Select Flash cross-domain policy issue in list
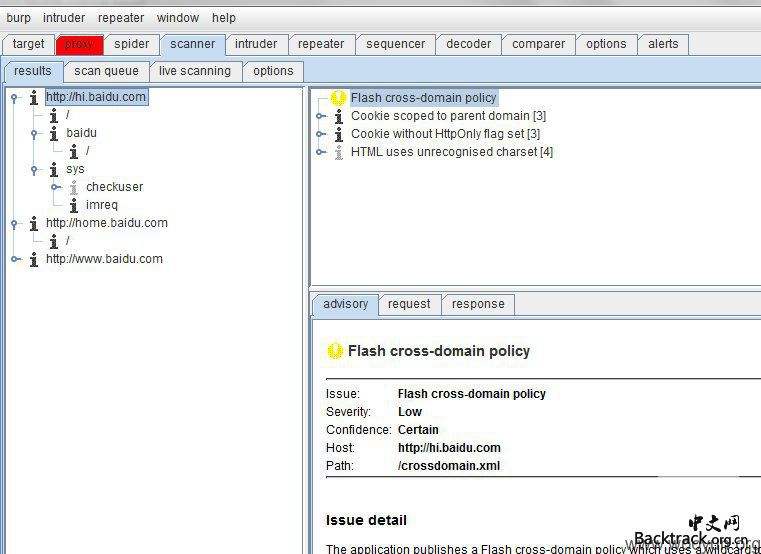This screenshot has width=761, height=554. [x=424, y=98]
